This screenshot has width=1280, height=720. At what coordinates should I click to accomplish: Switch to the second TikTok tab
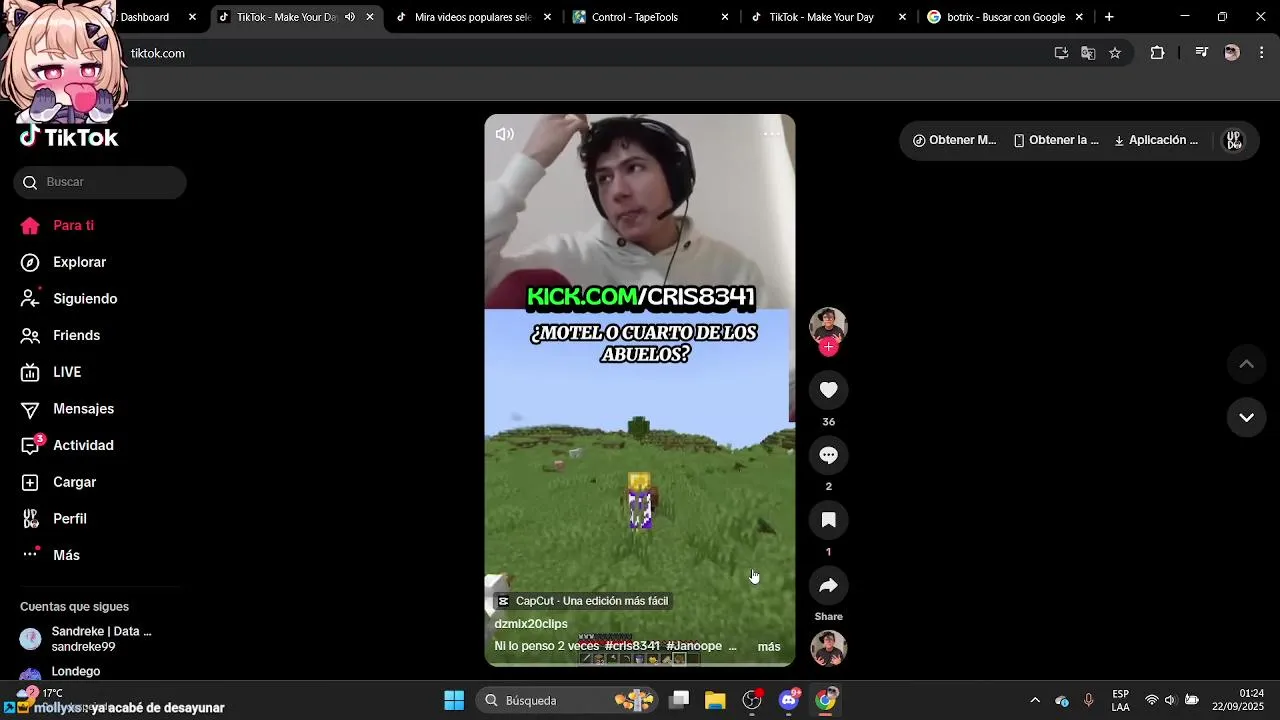828,17
